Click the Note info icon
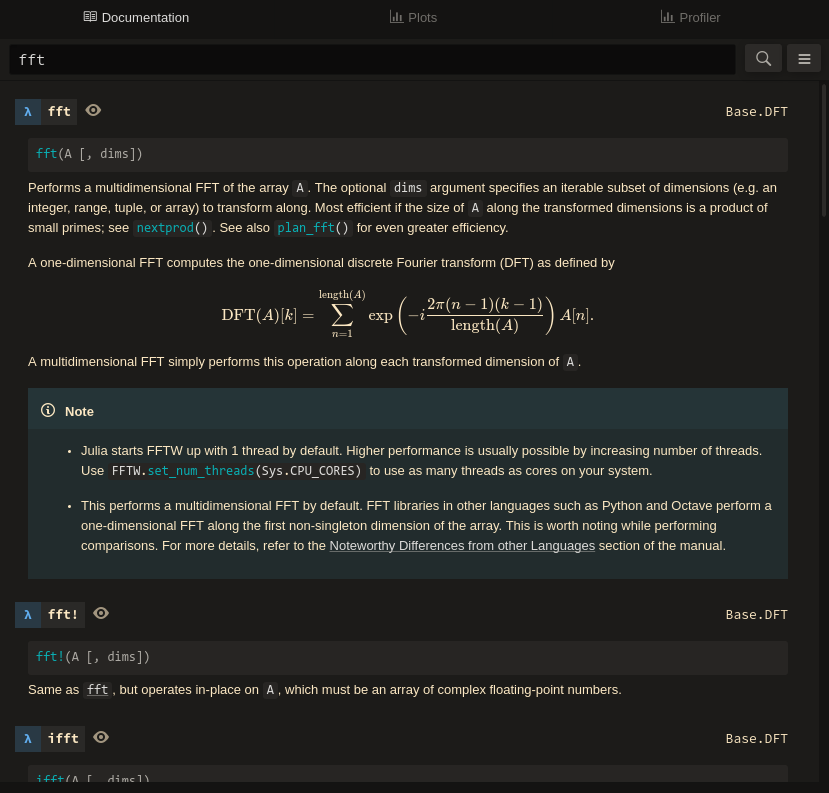 click(48, 410)
